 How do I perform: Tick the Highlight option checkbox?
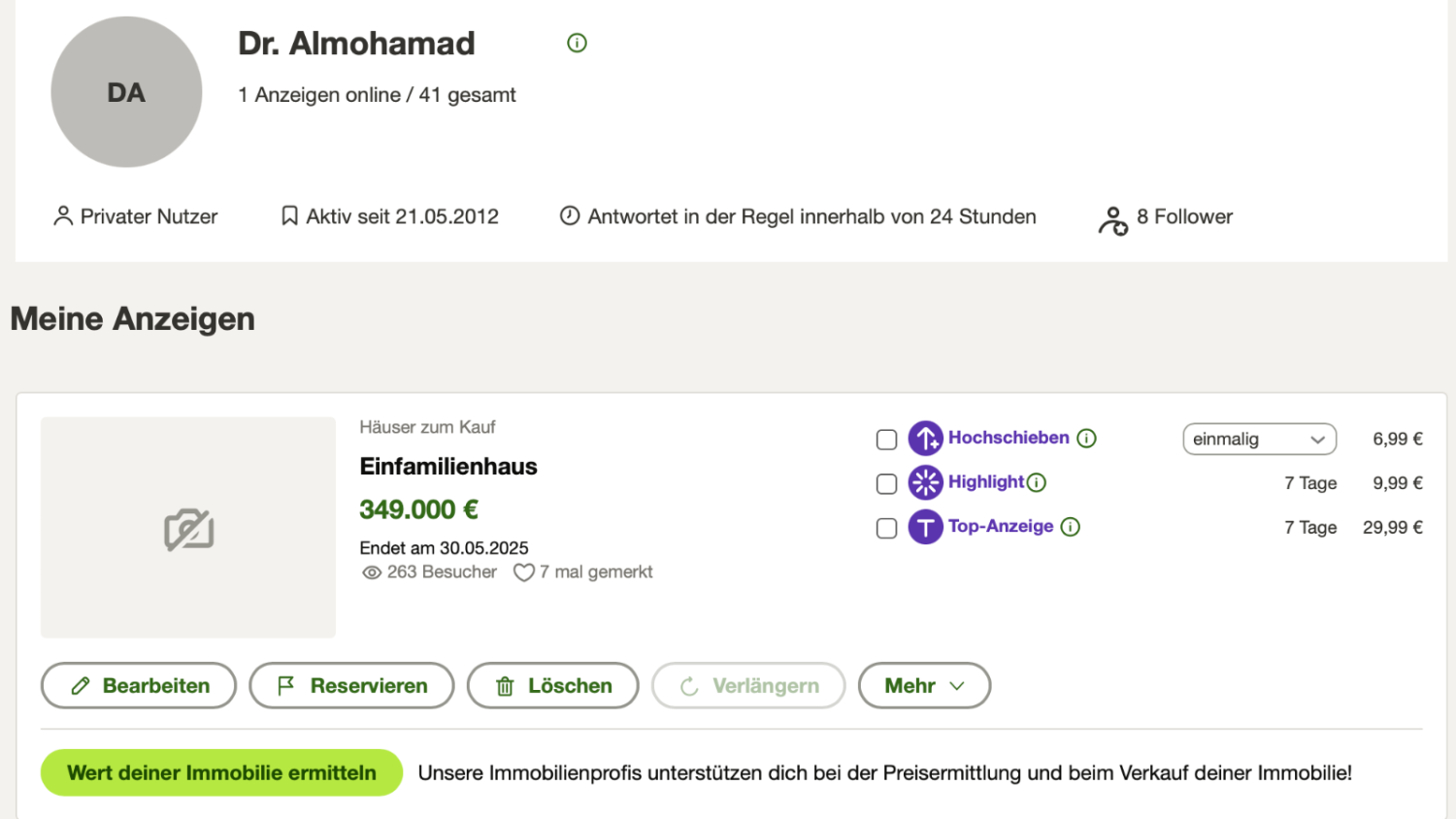(886, 483)
